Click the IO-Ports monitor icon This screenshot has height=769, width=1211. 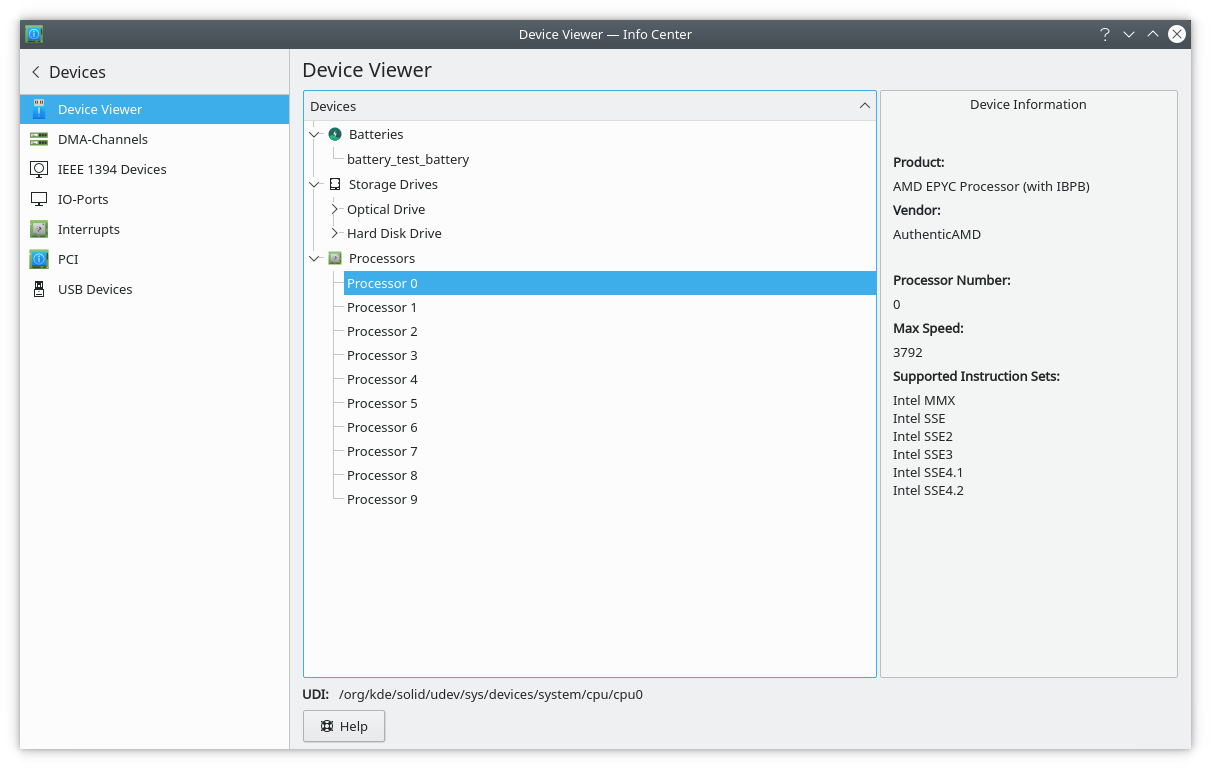point(39,199)
